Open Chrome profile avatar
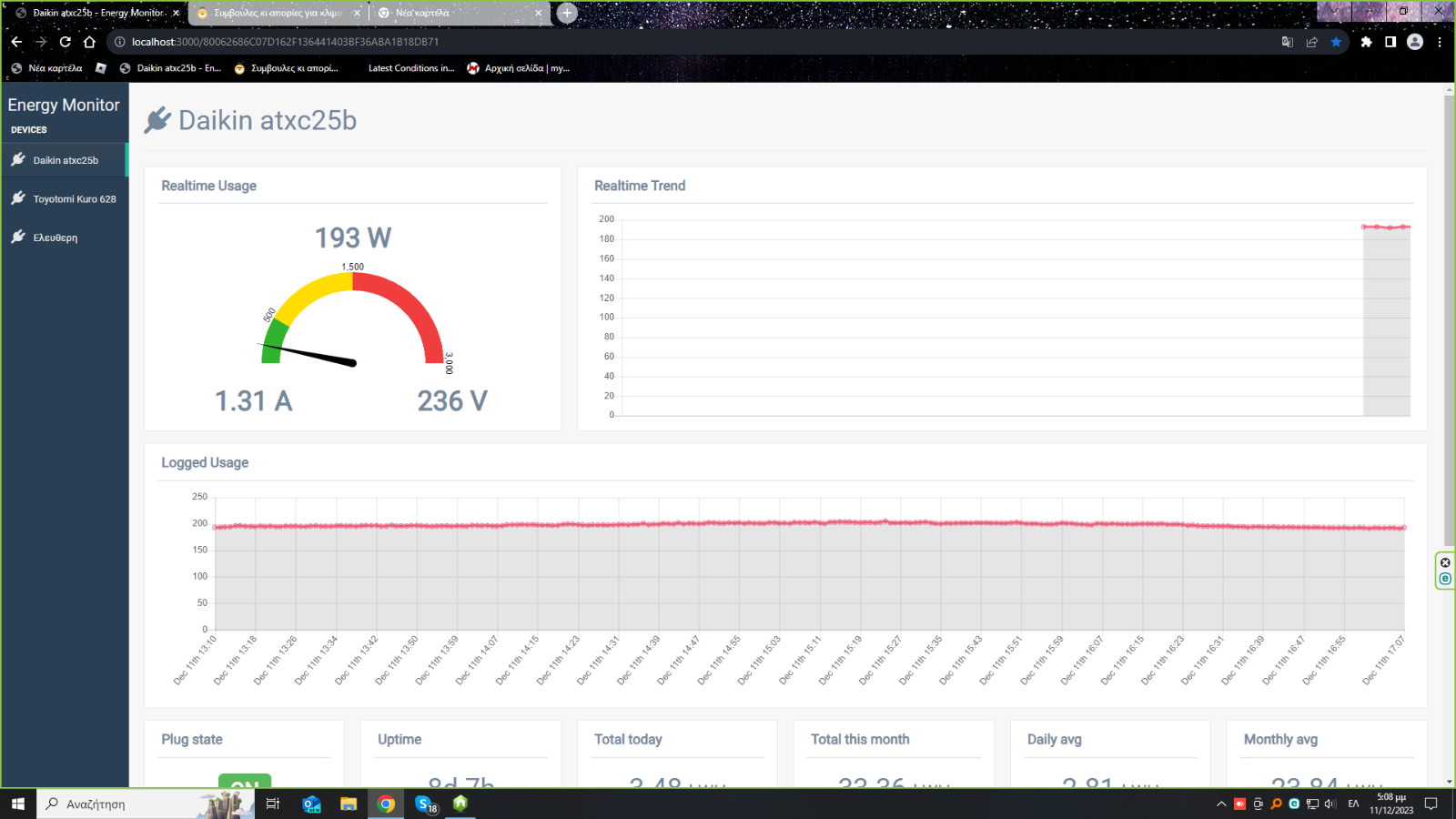 tap(1415, 42)
